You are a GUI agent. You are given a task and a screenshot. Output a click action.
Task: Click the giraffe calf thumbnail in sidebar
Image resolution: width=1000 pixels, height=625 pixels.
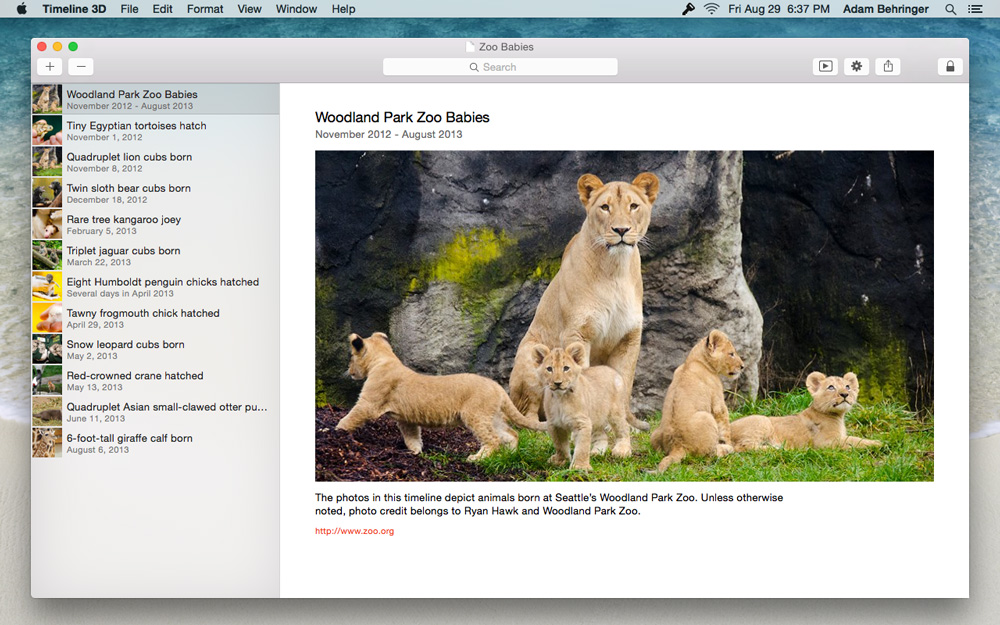pyautogui.click(x=47, y=443)
